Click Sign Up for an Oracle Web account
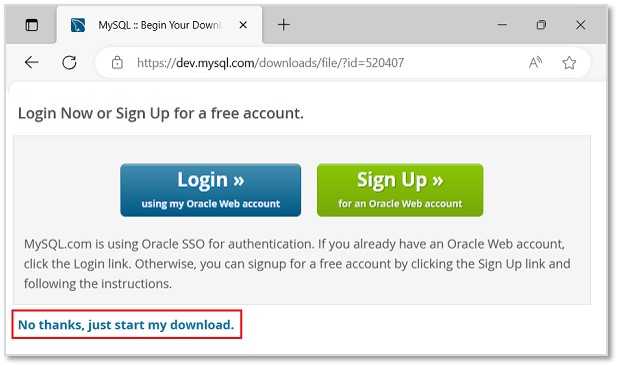This screenshot has height=367, width=619. click(x=400, y=190)
